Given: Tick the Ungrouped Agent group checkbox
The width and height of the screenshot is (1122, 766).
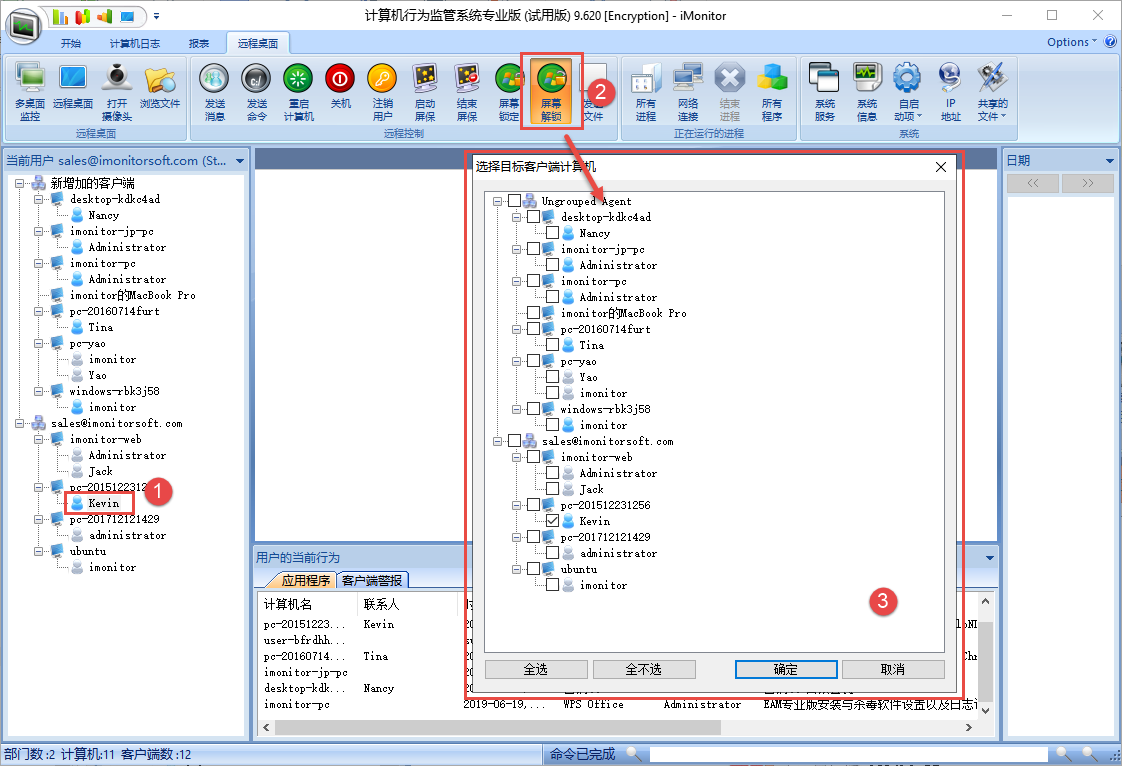Looking at the screenshot, I should point(515,201).
